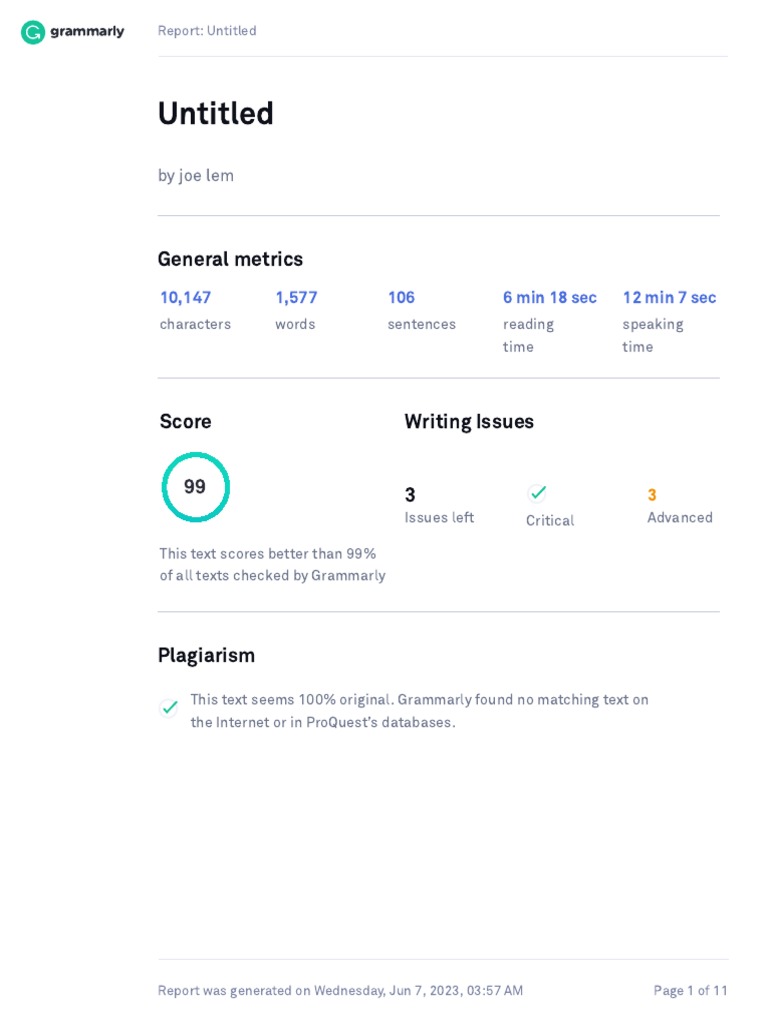Image resolution: width=768 pixels, height=1024 pixels.
Task: Click the 12 min 7 sec speaking time
Action: [669, 298]
